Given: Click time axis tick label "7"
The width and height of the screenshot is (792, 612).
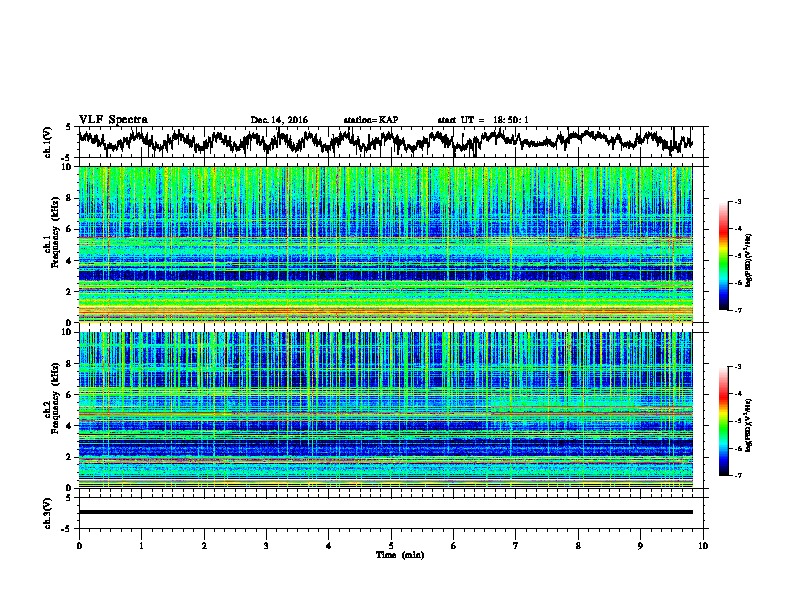Looking at the screenshot, I should [x=516, y=546].
